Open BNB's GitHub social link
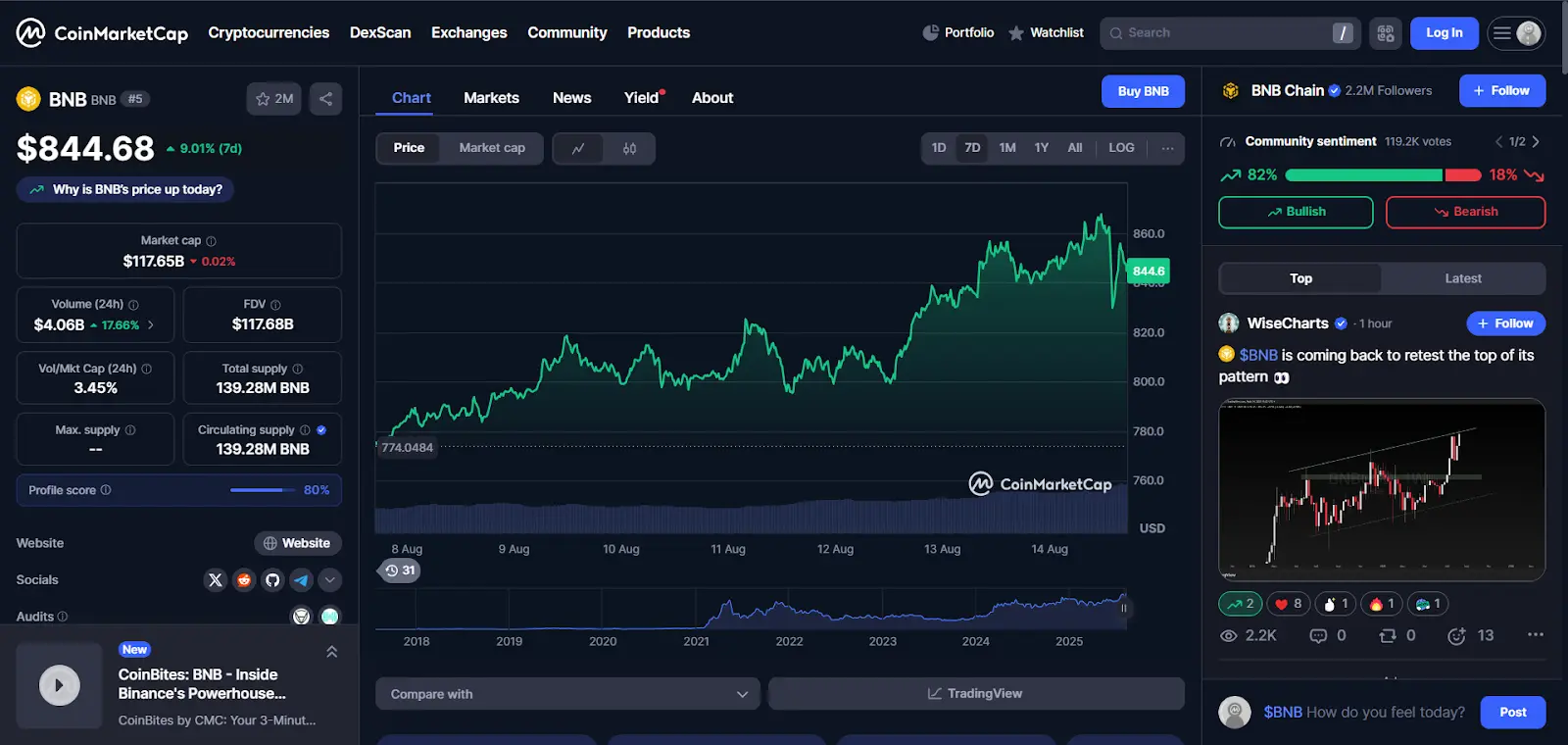Image resolution: width=1568 pixels, height=745 pixels. pyautogui.click(x=272, y=580)
